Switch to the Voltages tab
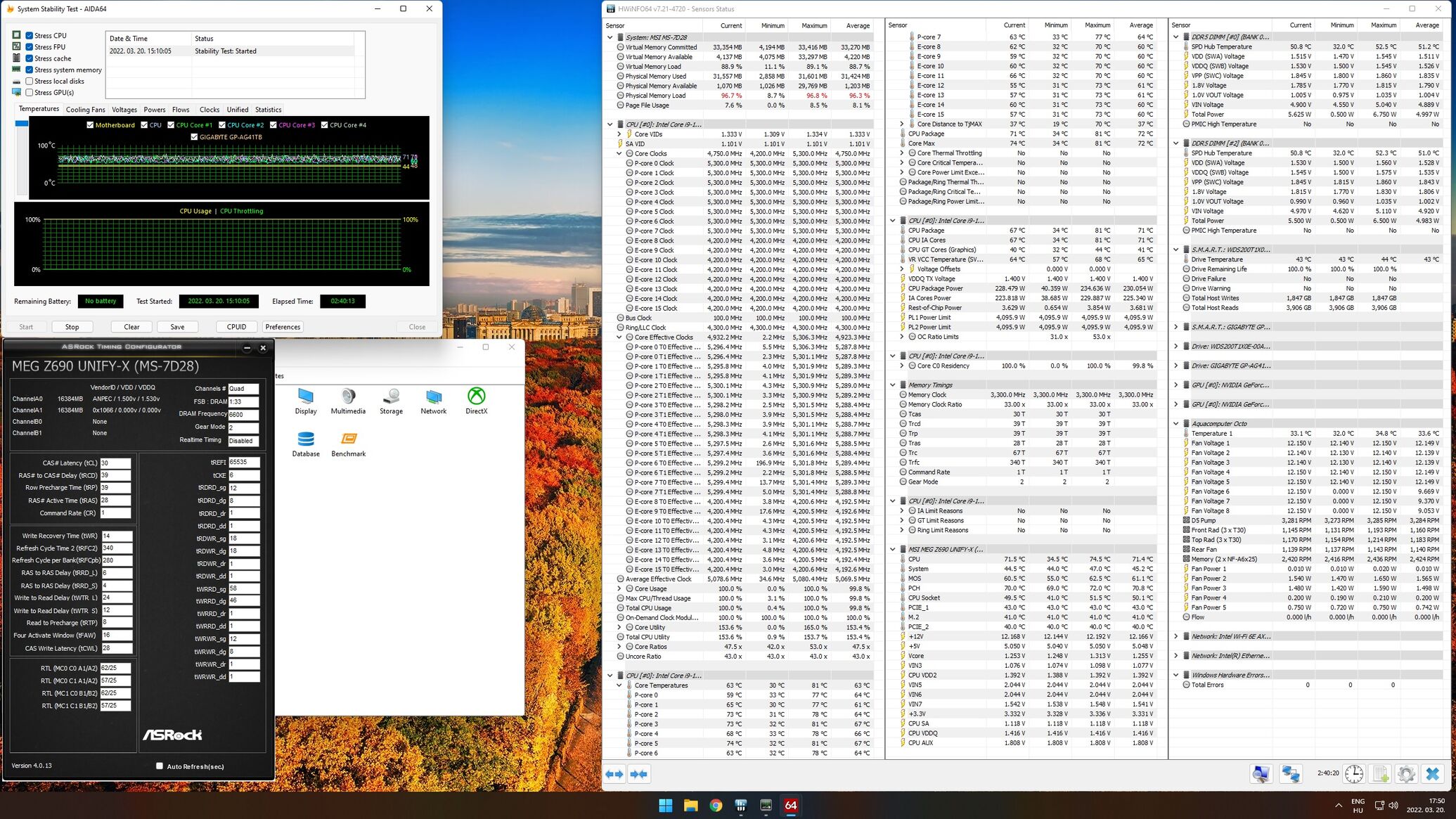This screenshot has width=1456, height=819. (x=124, y=110)
